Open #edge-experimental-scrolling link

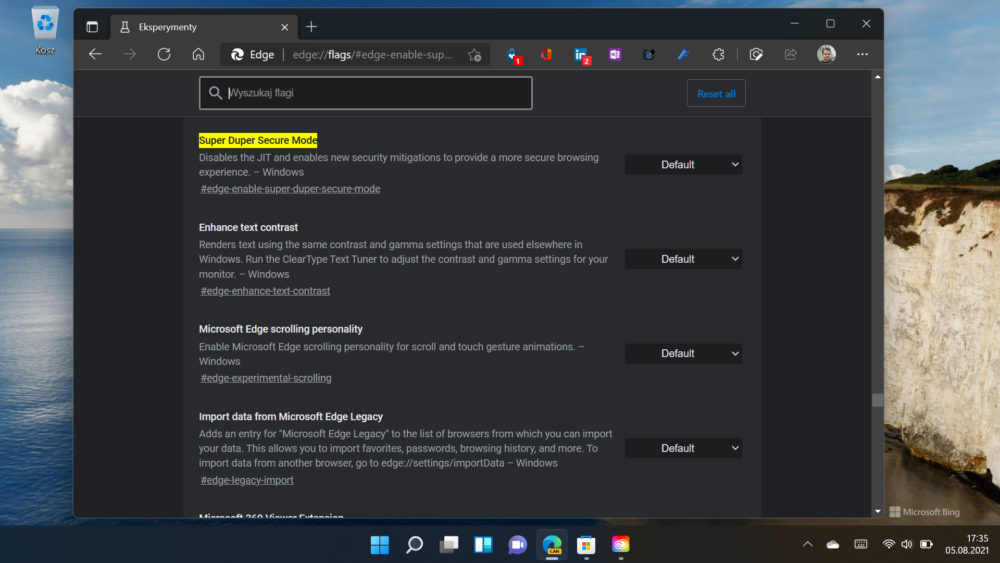click(x=266, y=378)
